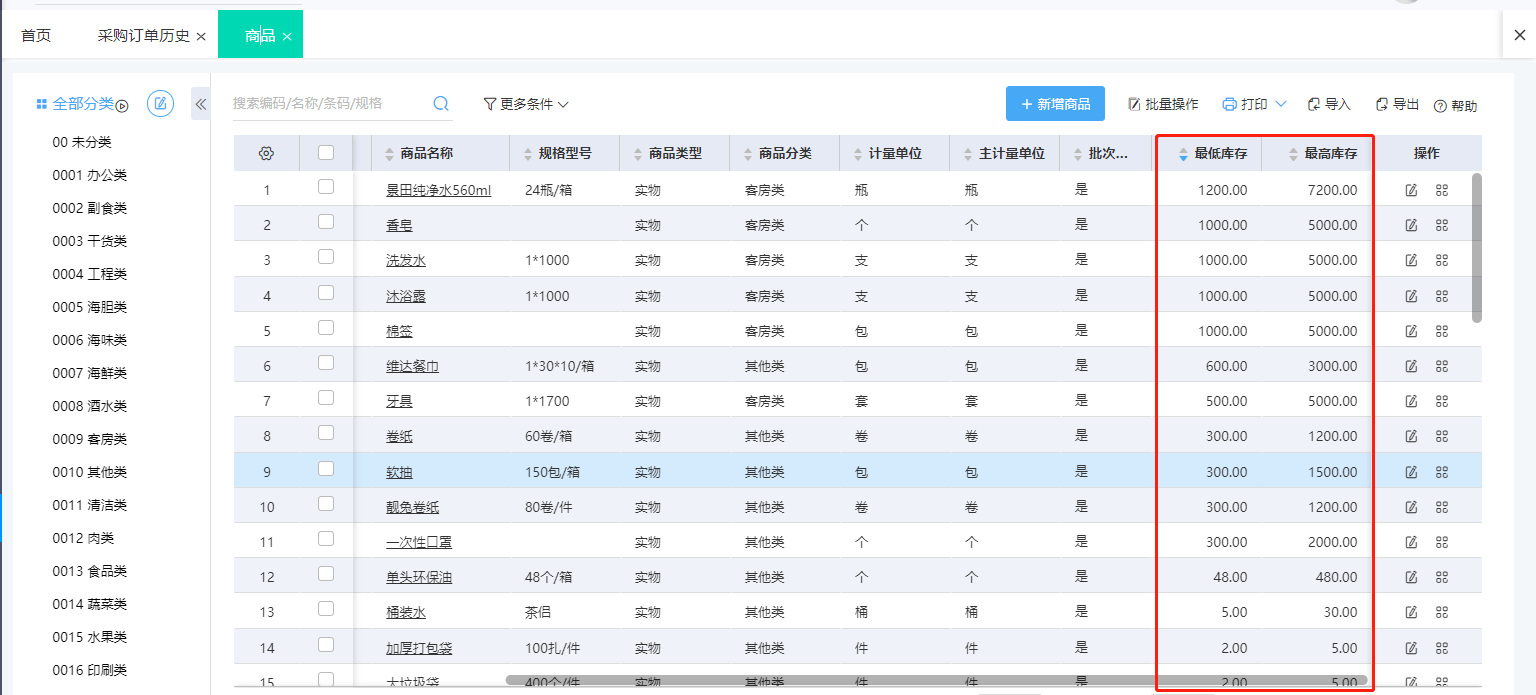Screen dimensions: 1536x695
Task: Select 0009 客房类 category
Action: click(90, 439)
